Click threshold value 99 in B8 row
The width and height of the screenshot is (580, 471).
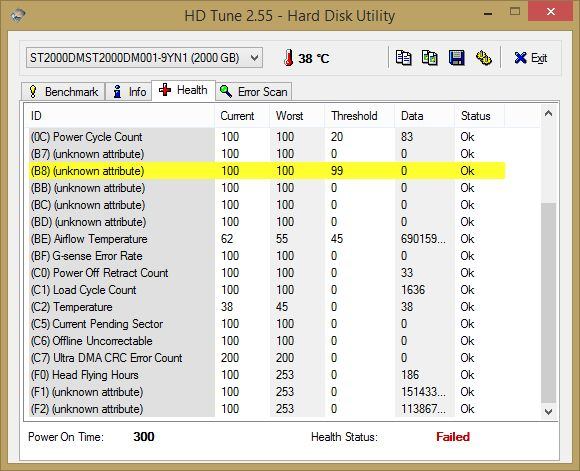click(337, 171)
